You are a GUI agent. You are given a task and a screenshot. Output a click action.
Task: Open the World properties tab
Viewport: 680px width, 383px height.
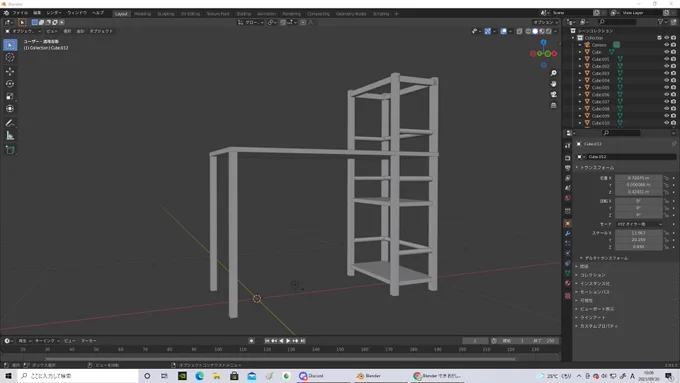click(567, 198)
